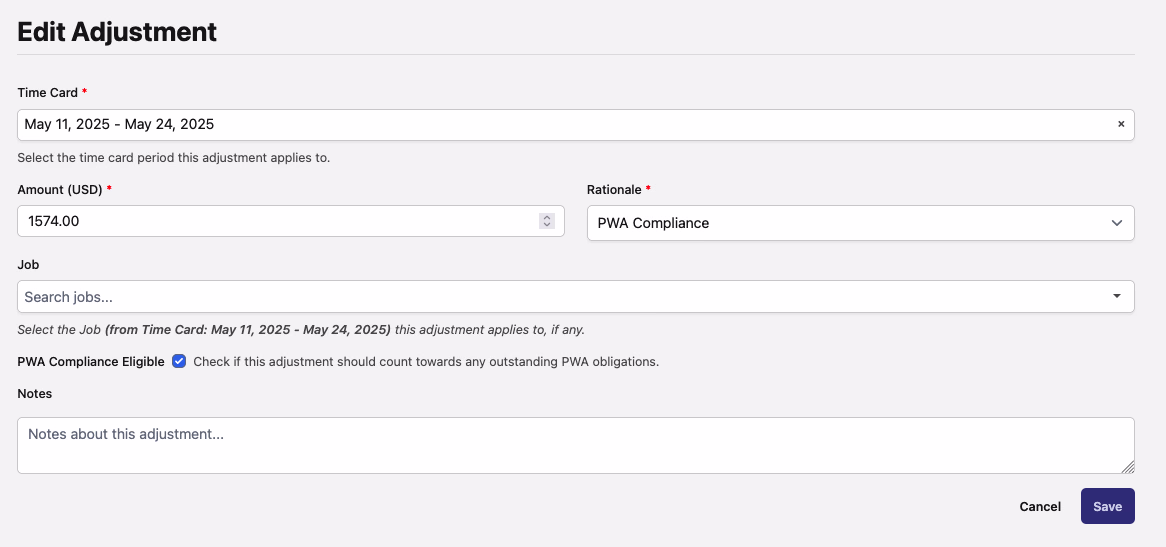Save the adjustment
Screen dimensions: 1166x547
point(1107,506)
